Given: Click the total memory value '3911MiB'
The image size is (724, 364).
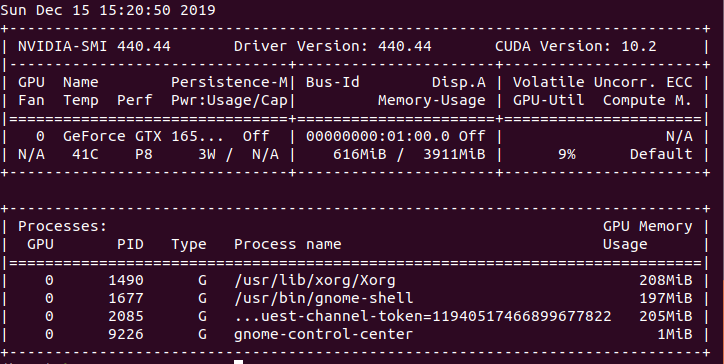Looking at the screenshot, I should (454, 154).
